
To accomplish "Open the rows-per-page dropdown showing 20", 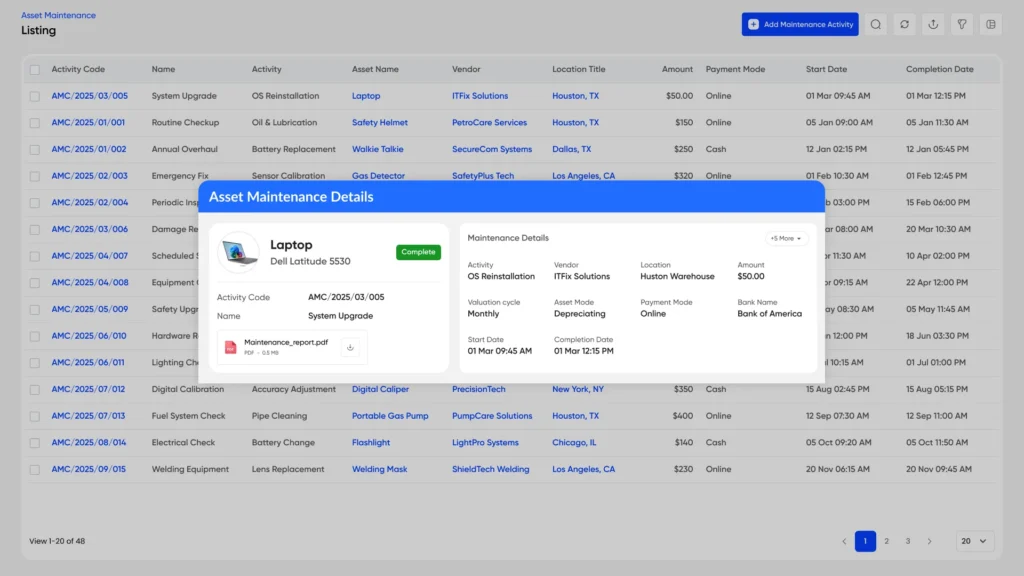I will [974, 541].
